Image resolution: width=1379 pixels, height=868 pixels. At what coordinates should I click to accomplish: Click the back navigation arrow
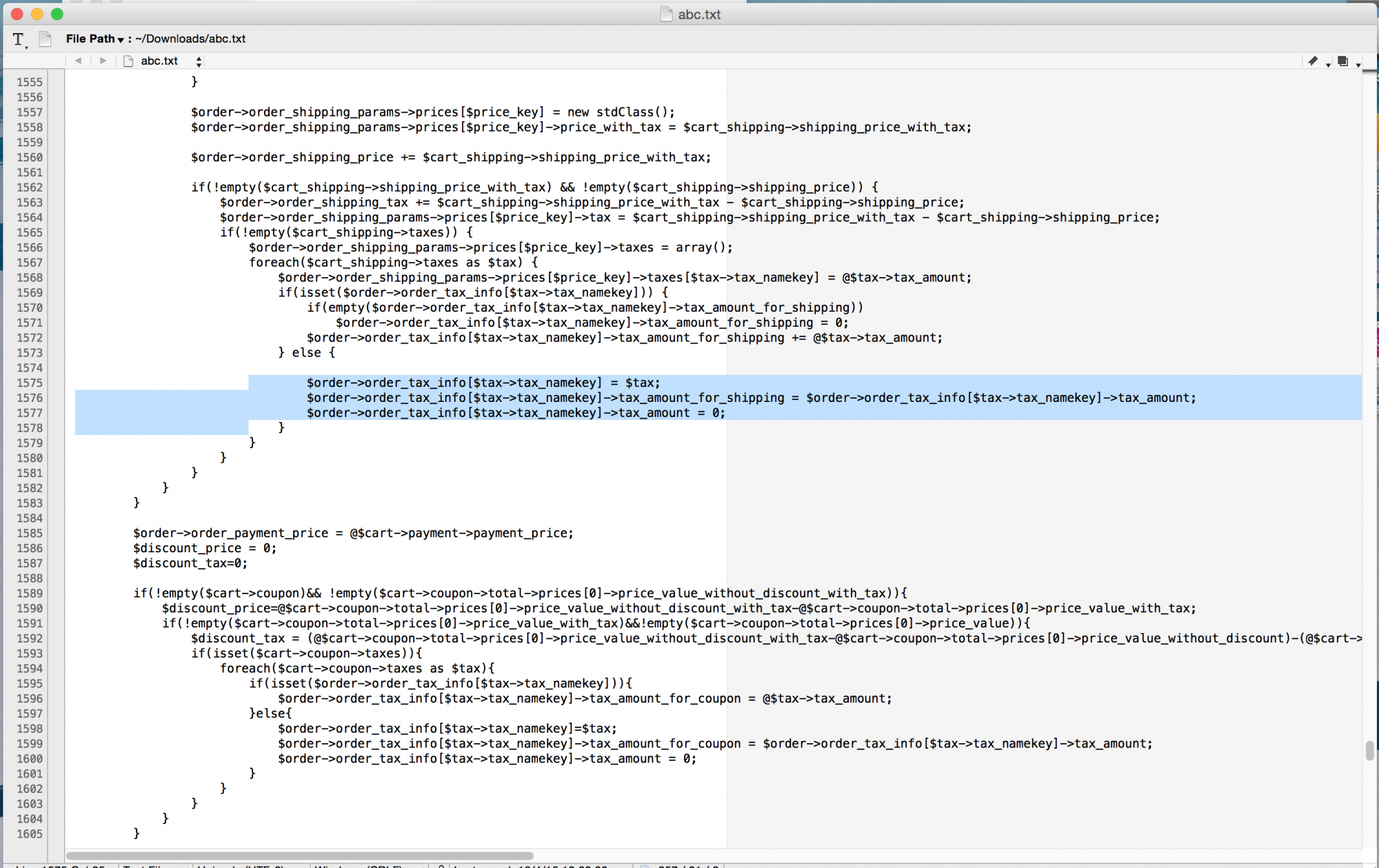[x=78, y=61]
